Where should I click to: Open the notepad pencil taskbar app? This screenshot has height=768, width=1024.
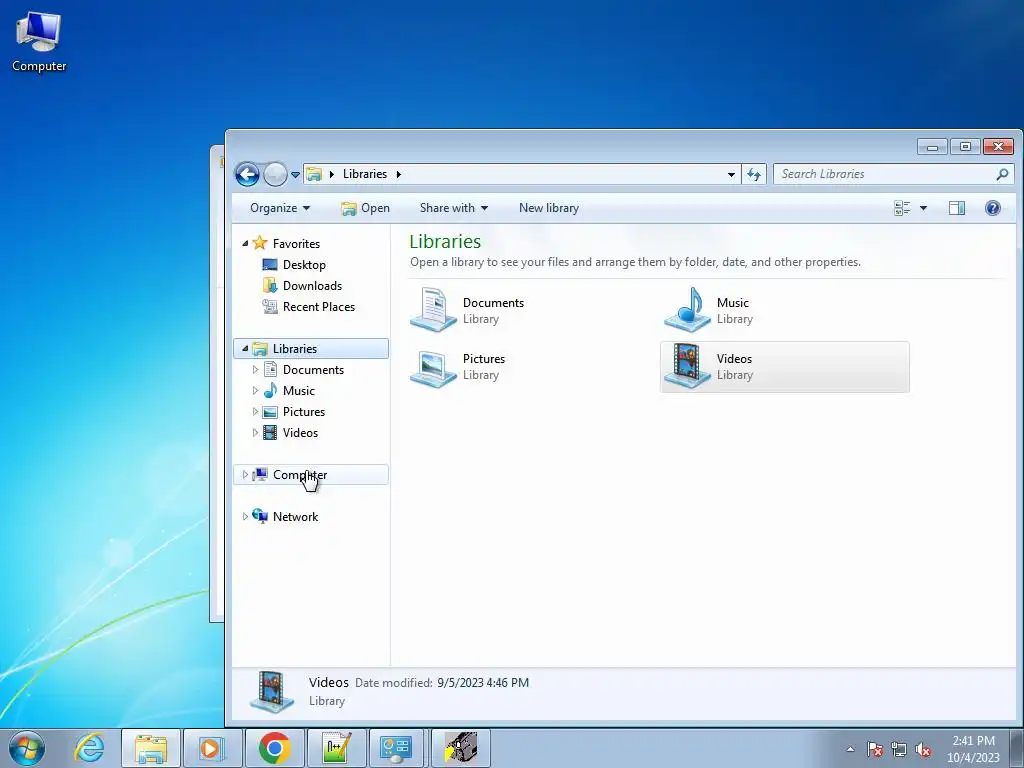pyautogui.click(x=336, y=748)
